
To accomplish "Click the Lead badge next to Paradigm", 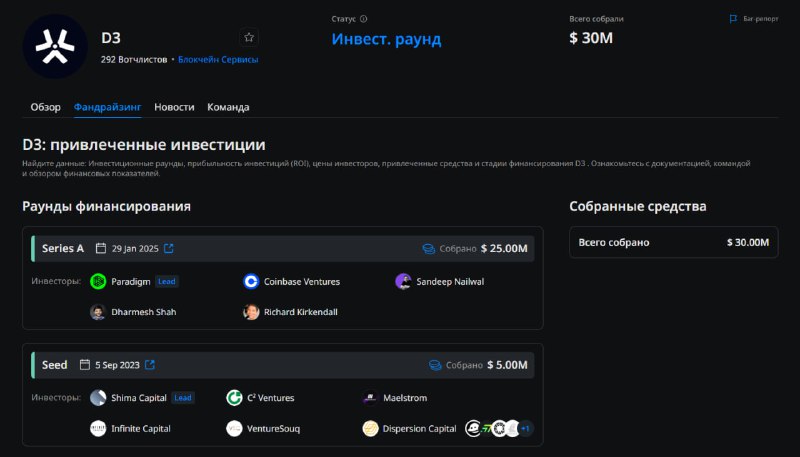I will pyautogui.click(x=167, y=282).
